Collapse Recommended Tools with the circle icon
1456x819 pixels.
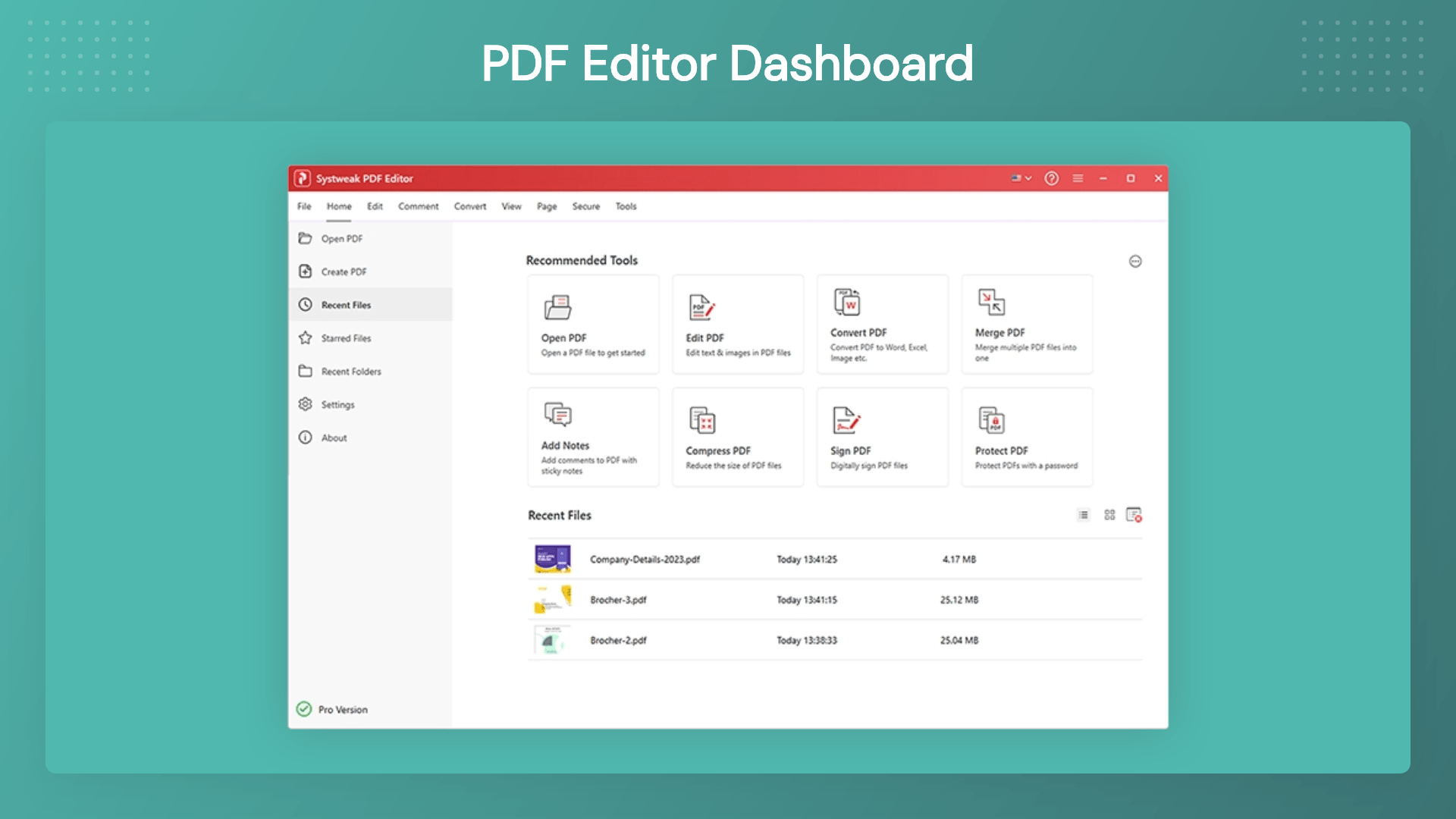(1135, 262)
